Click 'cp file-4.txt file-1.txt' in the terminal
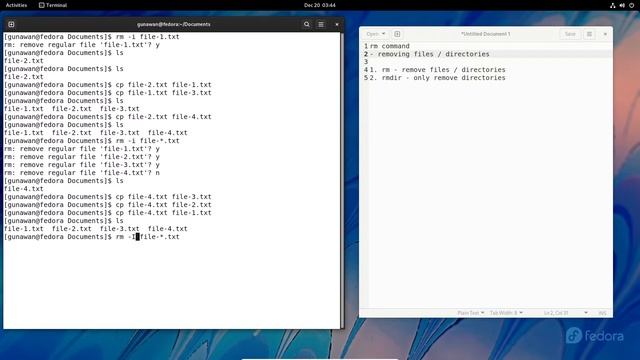The width and height of the screenshot is (640, 360). tap(164, 213)
